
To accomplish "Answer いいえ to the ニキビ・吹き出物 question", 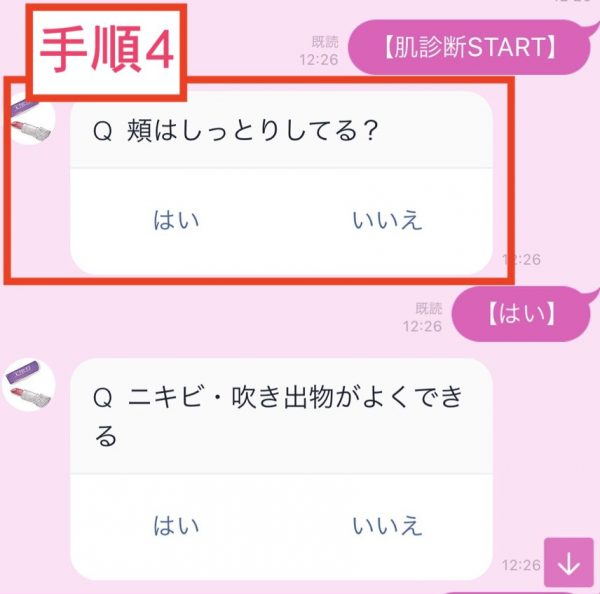I will 387,525.
